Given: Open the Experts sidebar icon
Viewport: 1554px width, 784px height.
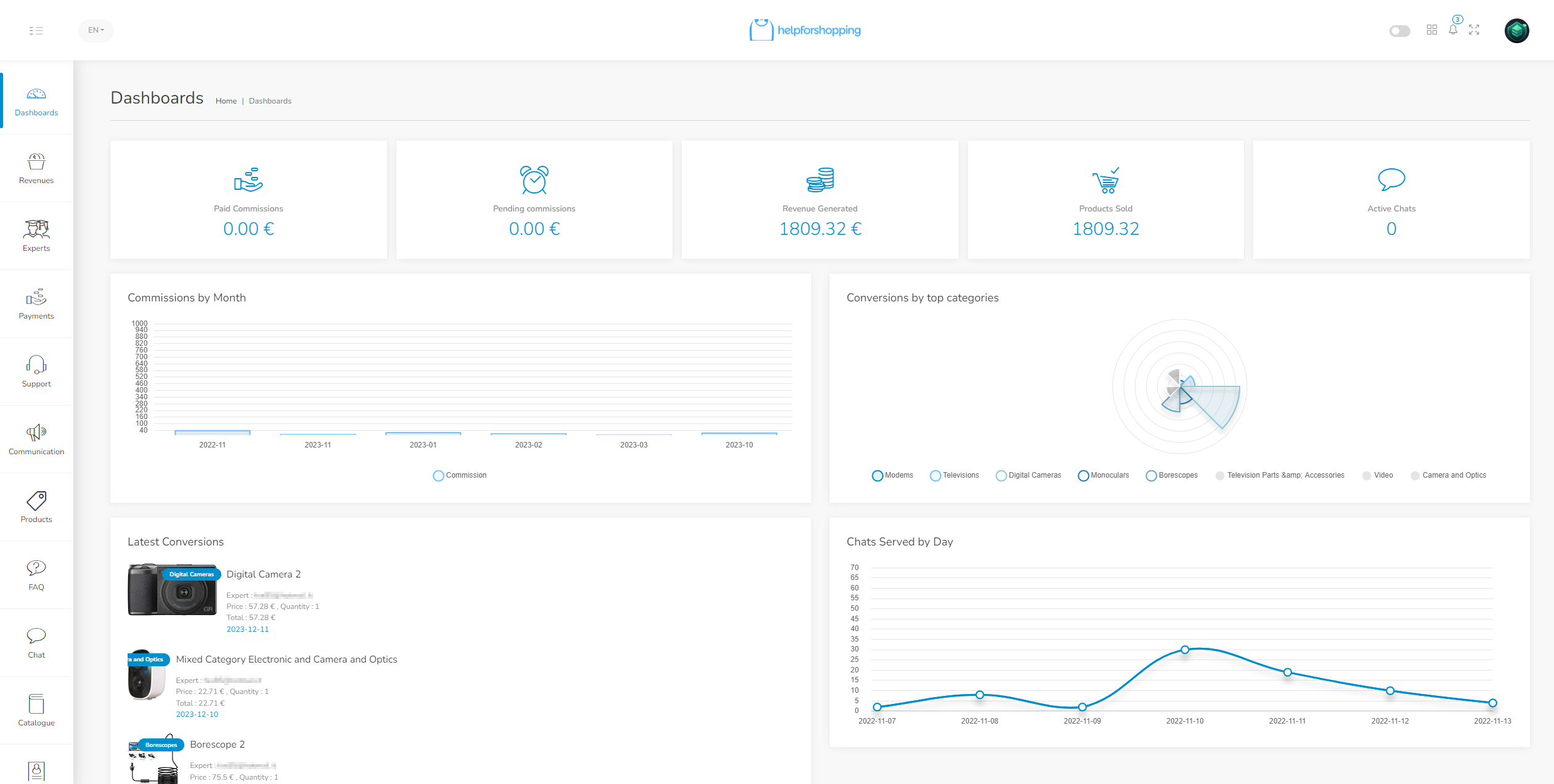Looking at the screenshot, I should 36,235.
